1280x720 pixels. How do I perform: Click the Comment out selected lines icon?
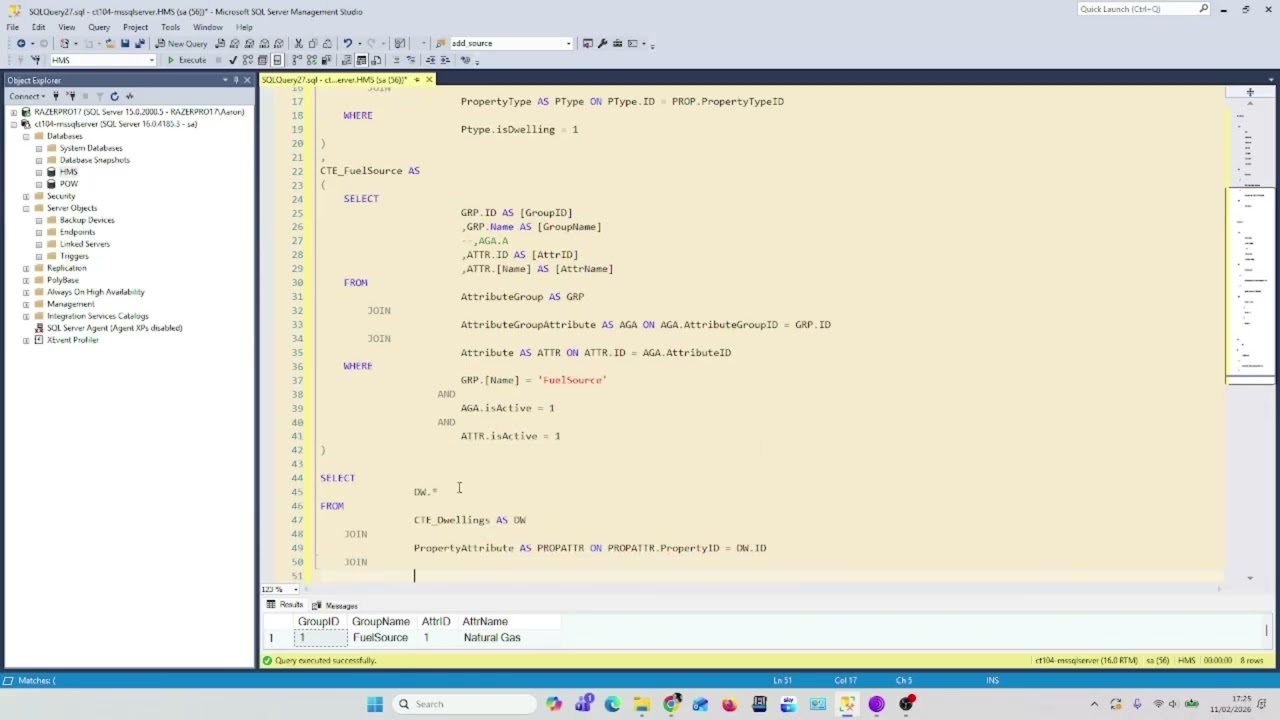(396, 60)
